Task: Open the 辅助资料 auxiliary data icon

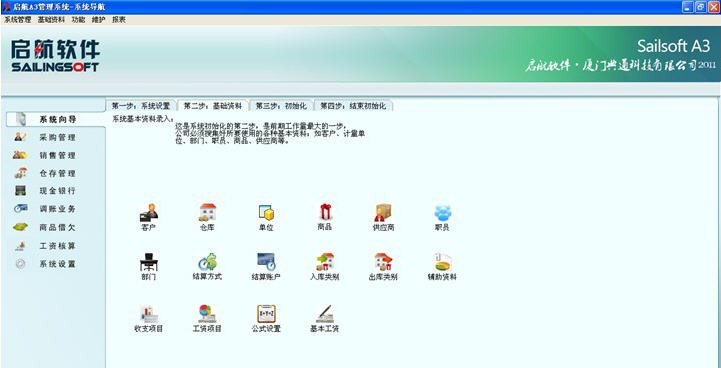Action: 442,267
